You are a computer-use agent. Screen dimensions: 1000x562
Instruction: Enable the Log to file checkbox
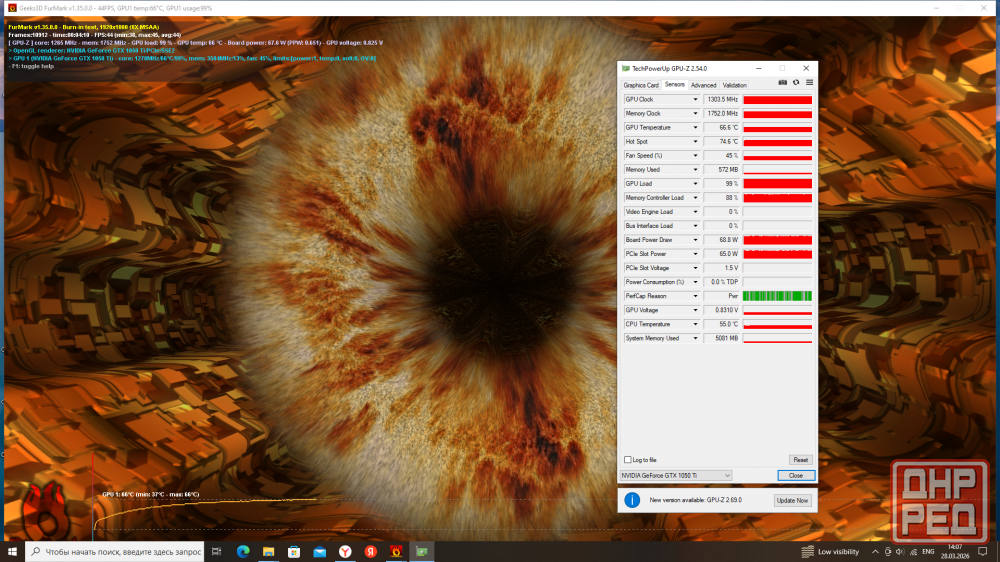628,460
